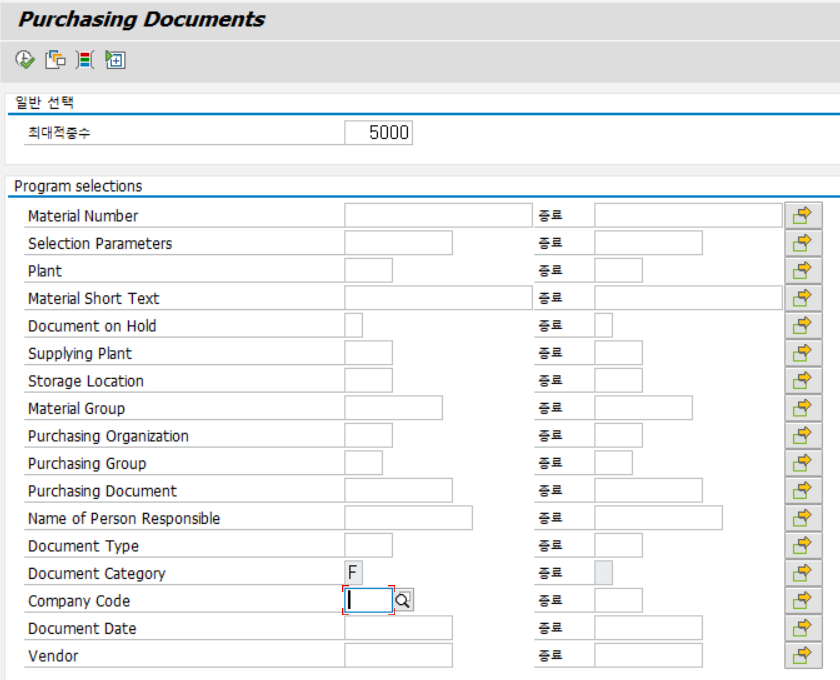Click the 'Purchasing Documents' title text
The height and width of the screenshot is (680, 840).
point(141,19)
